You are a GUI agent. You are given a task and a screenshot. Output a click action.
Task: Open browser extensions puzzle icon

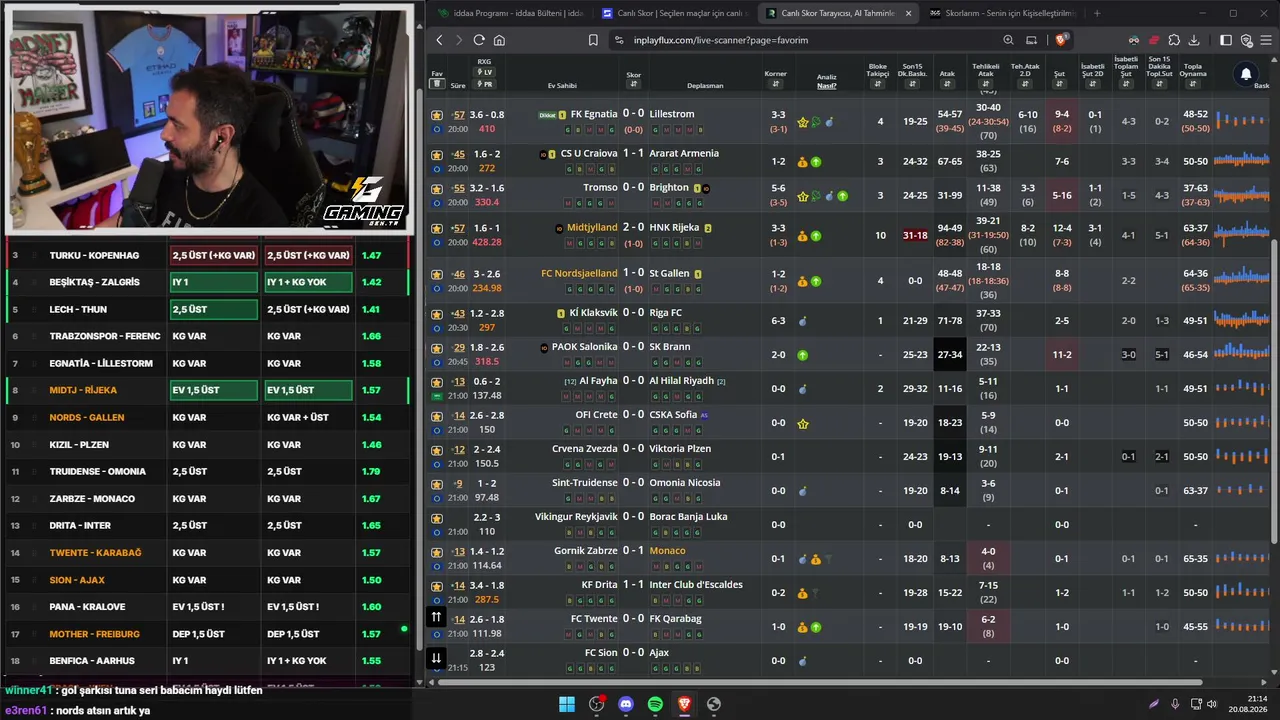1174,40
